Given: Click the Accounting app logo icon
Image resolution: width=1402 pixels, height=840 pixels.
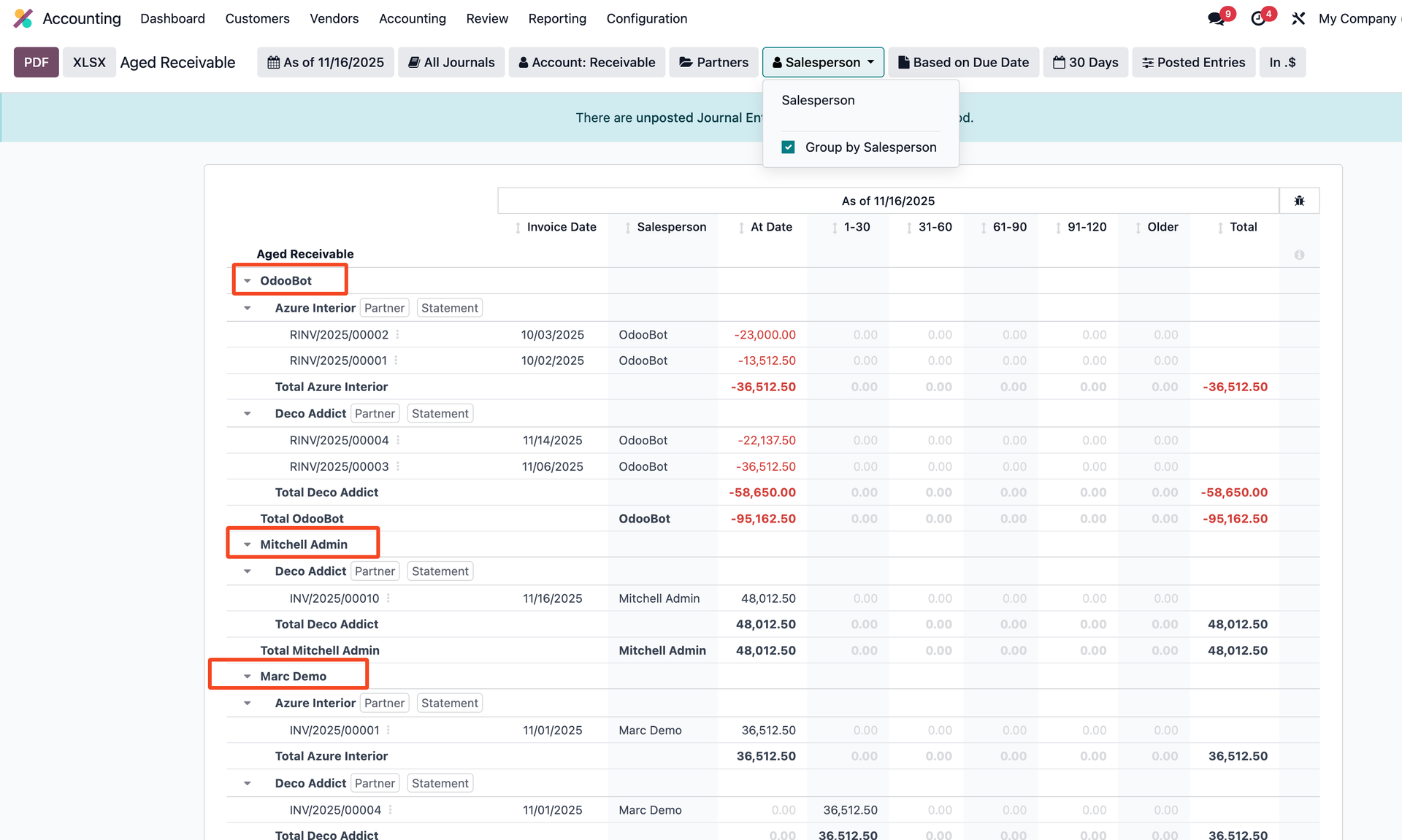Looking at the screenshot, I should [x=23, y=18].
